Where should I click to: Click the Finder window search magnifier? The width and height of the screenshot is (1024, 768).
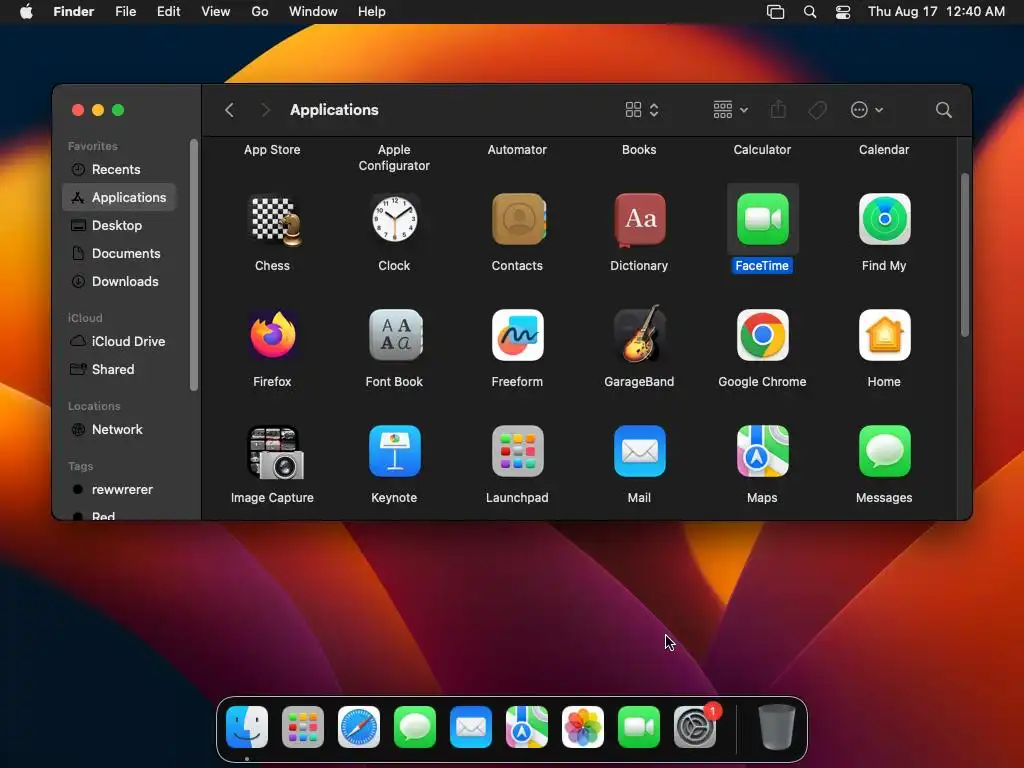tap(944, 110)
